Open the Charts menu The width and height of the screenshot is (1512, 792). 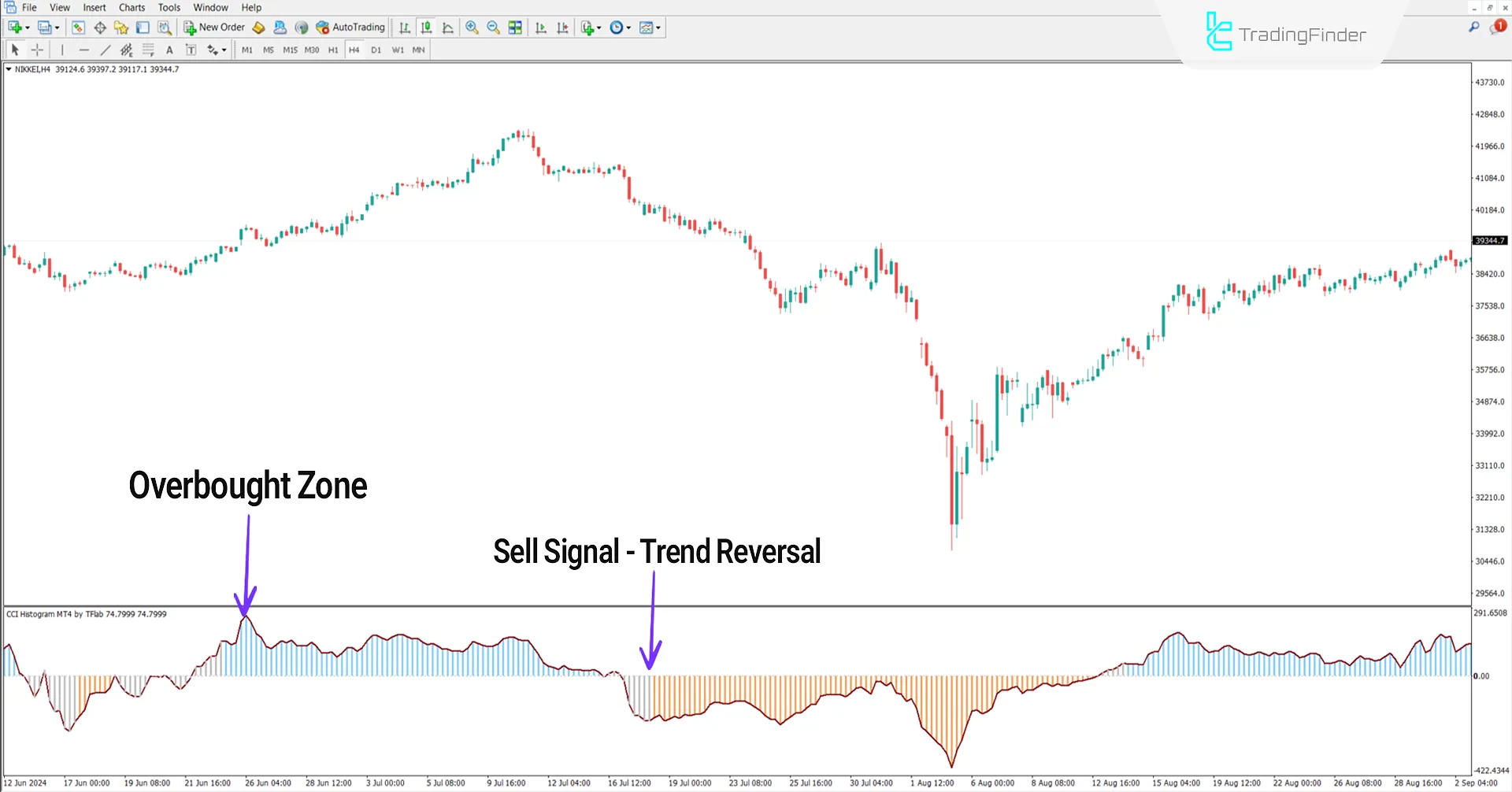(x=131, y=7)
